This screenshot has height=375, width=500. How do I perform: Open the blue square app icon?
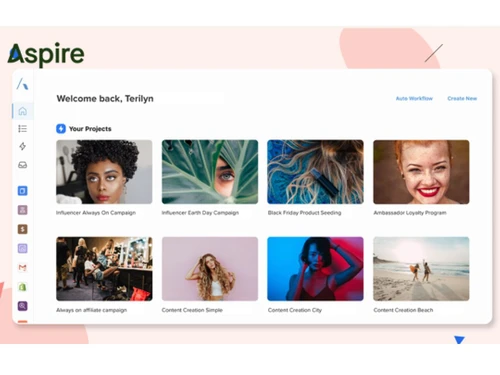[23, 191]
